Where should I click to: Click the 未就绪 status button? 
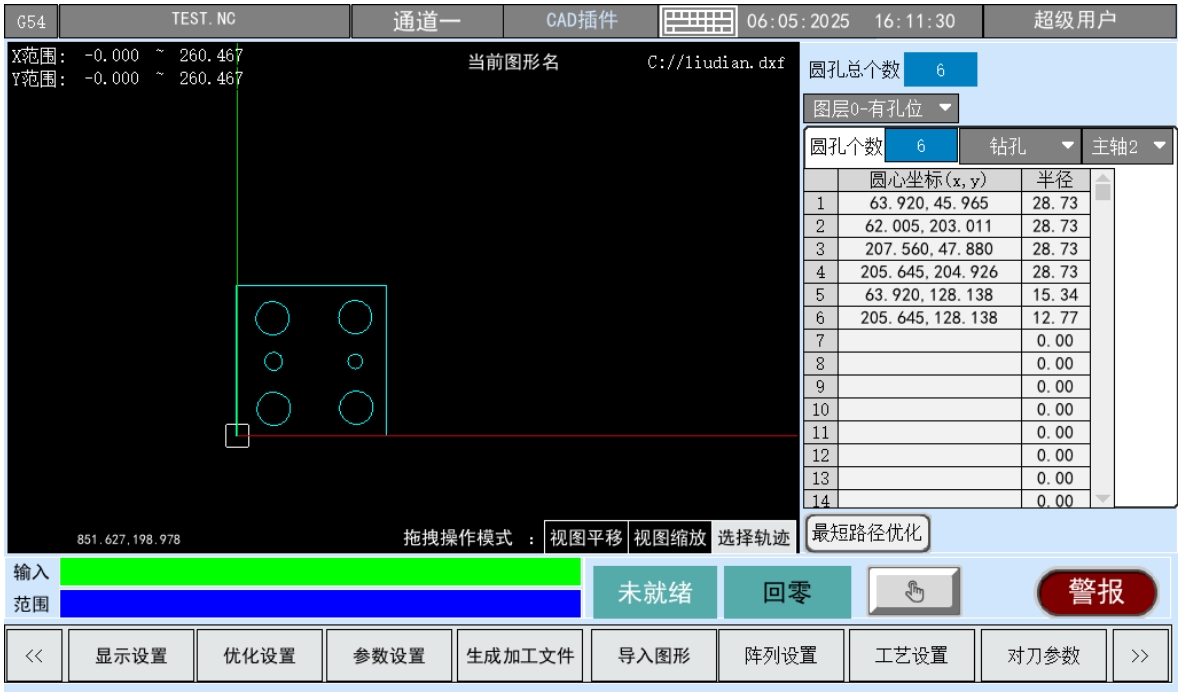point(654,592)
